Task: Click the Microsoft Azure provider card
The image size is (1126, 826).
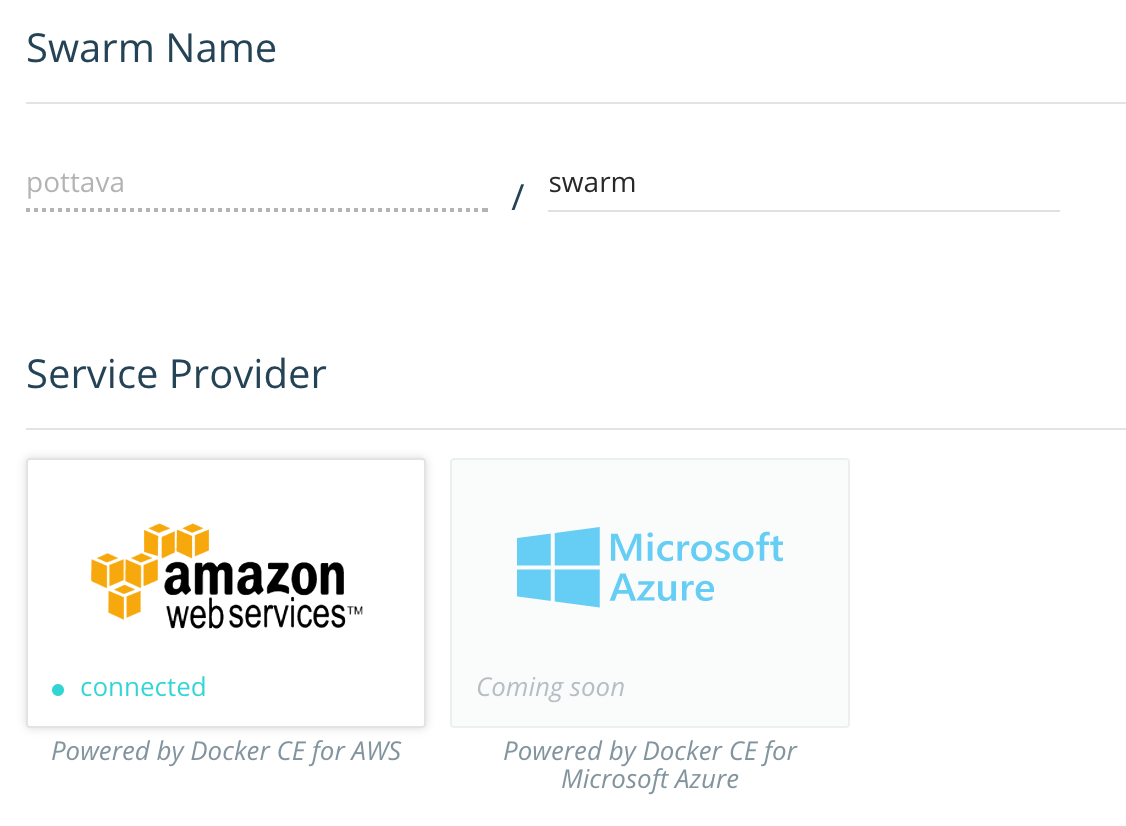Action: pyautogui.click(x=650, y=593)
